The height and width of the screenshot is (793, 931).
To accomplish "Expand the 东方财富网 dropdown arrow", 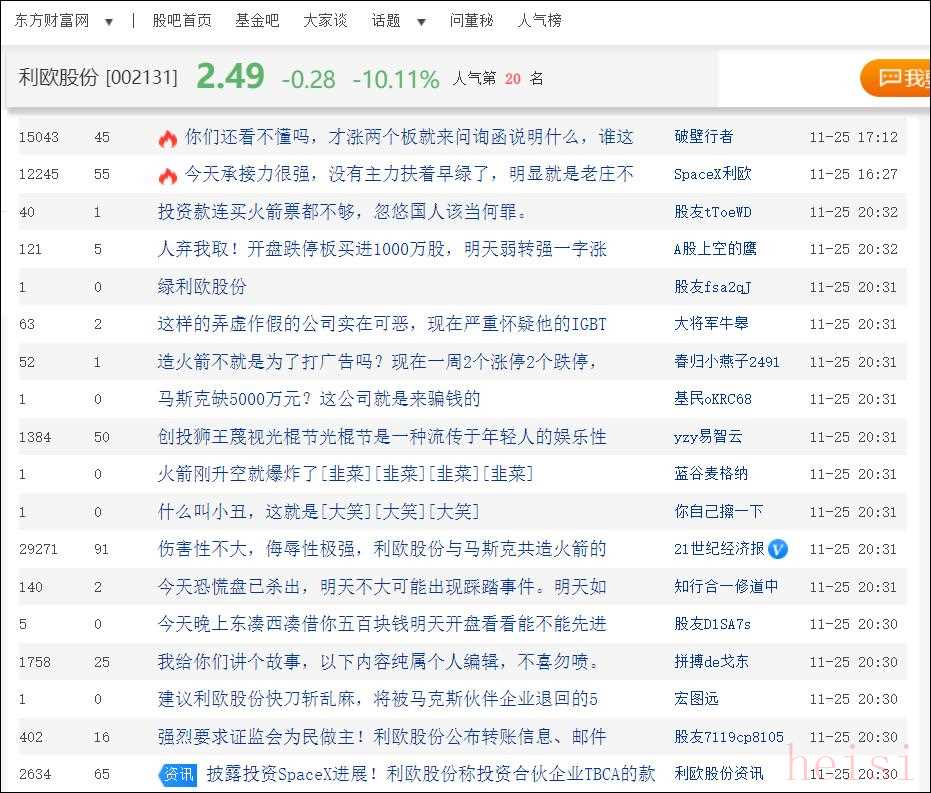I will [x=109, y=21].
